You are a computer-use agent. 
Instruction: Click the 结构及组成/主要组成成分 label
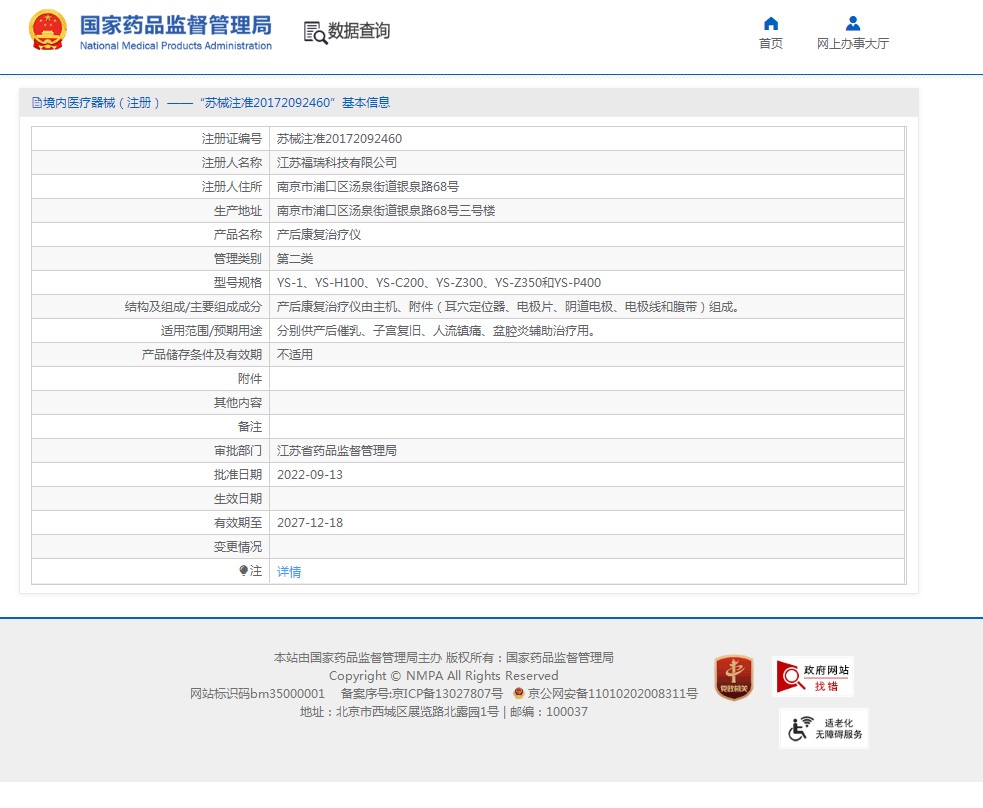pyautogui.click(x=193, y=307)
